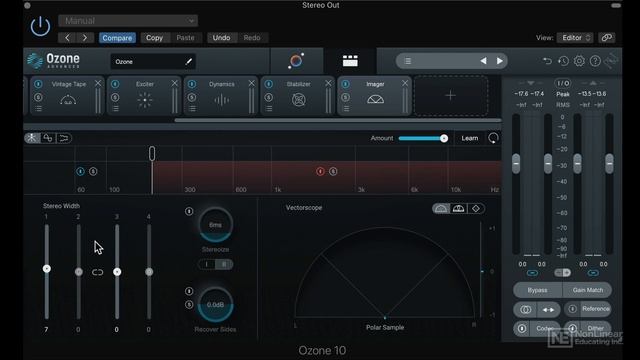Bypass the Stabilizer module power
640x360 pixels.
point(269,84)
